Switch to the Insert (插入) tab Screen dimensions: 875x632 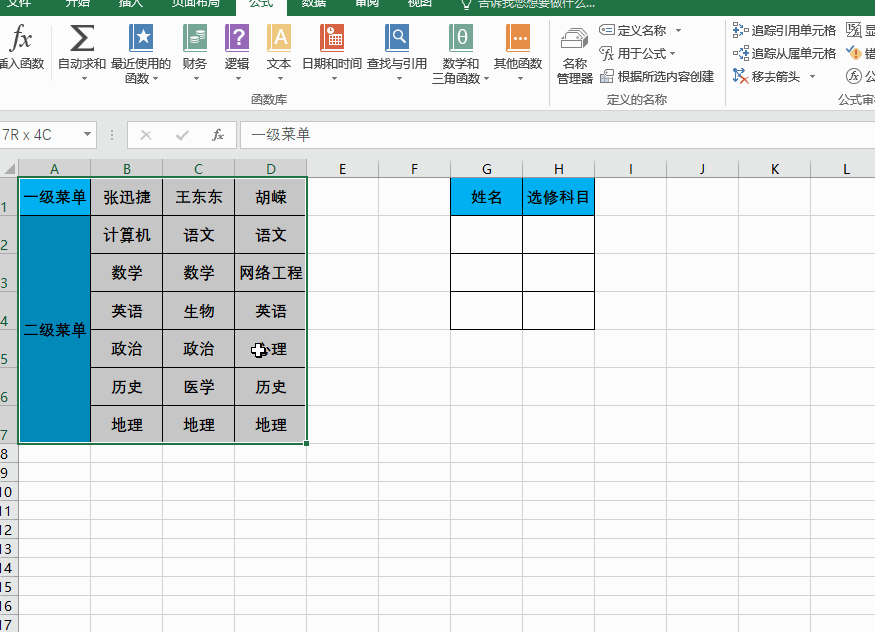point(131,4)
